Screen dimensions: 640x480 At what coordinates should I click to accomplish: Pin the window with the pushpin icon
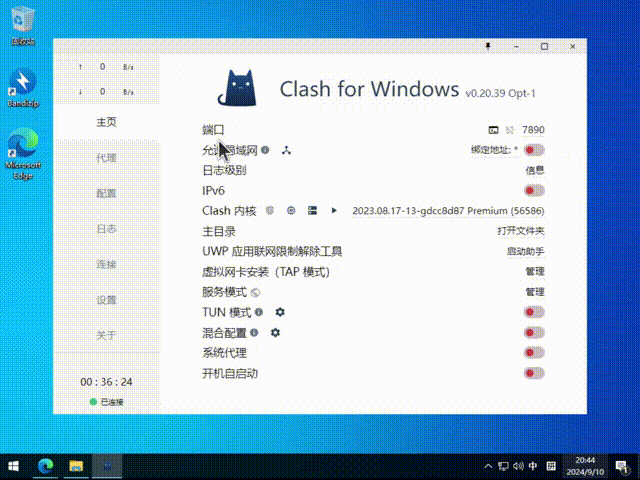tap(488, 46)
